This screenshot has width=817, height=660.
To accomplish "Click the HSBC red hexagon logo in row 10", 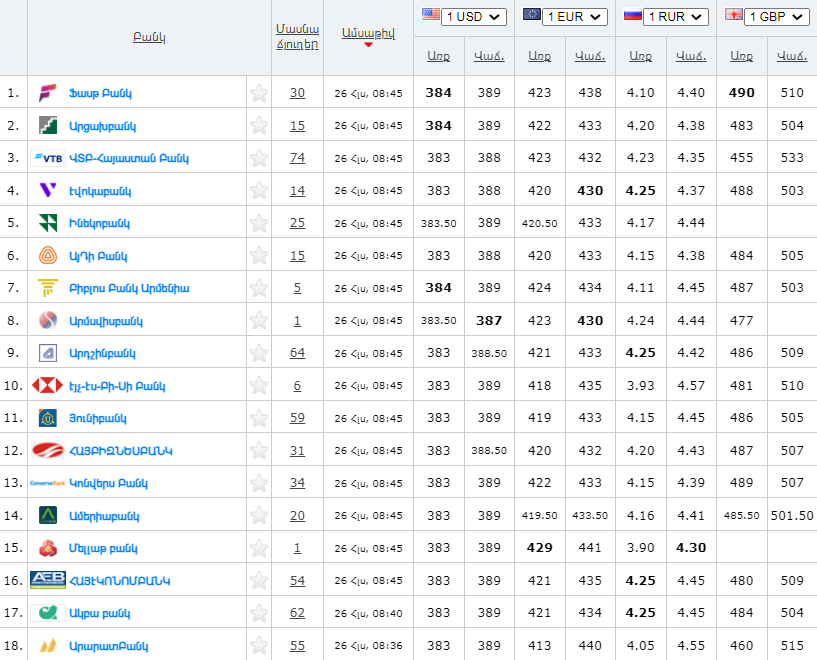I will [x=47, y=385].
